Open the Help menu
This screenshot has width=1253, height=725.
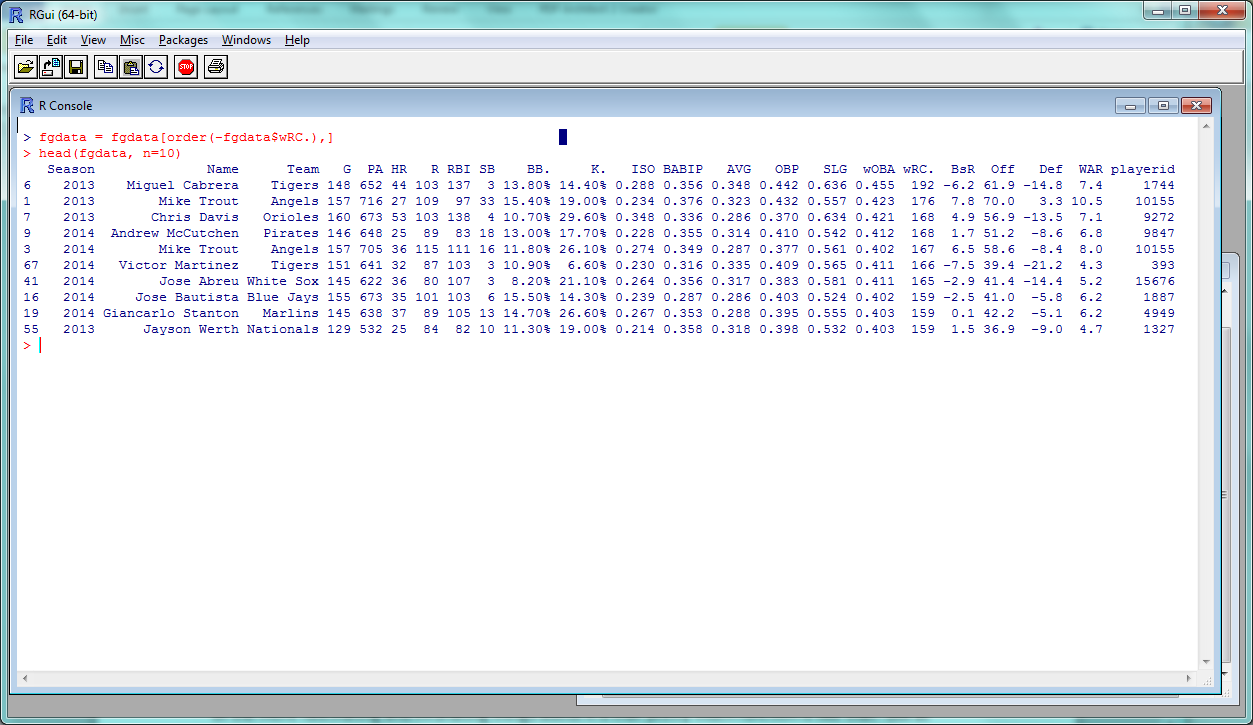[297, 40]
